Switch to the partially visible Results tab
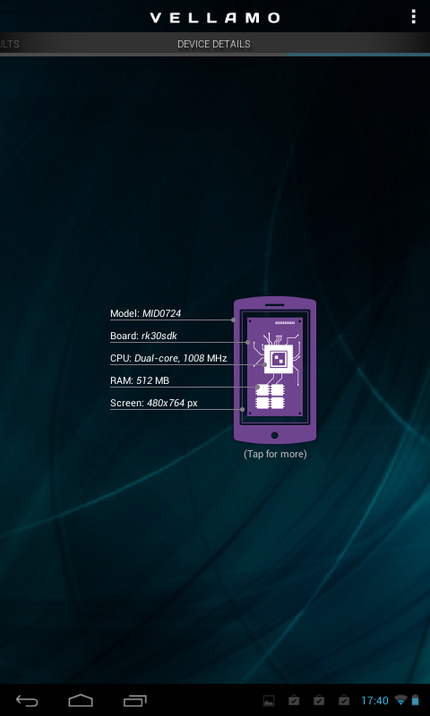This screenshot has width=430, height=716. [x=10, y=44]
